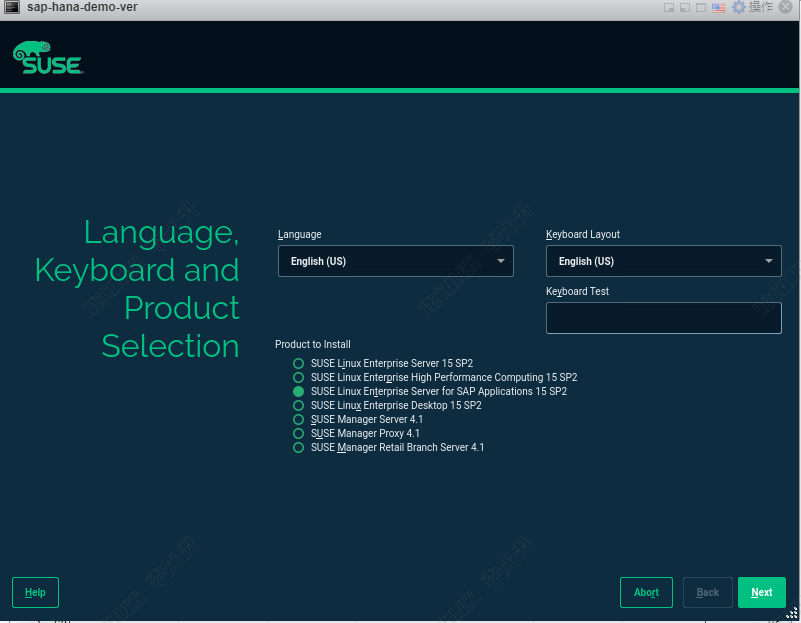Image resolution: width=801 pixels, height=623 pixels.
Task: Click the full-window resize icon
Action: point(701,7)
